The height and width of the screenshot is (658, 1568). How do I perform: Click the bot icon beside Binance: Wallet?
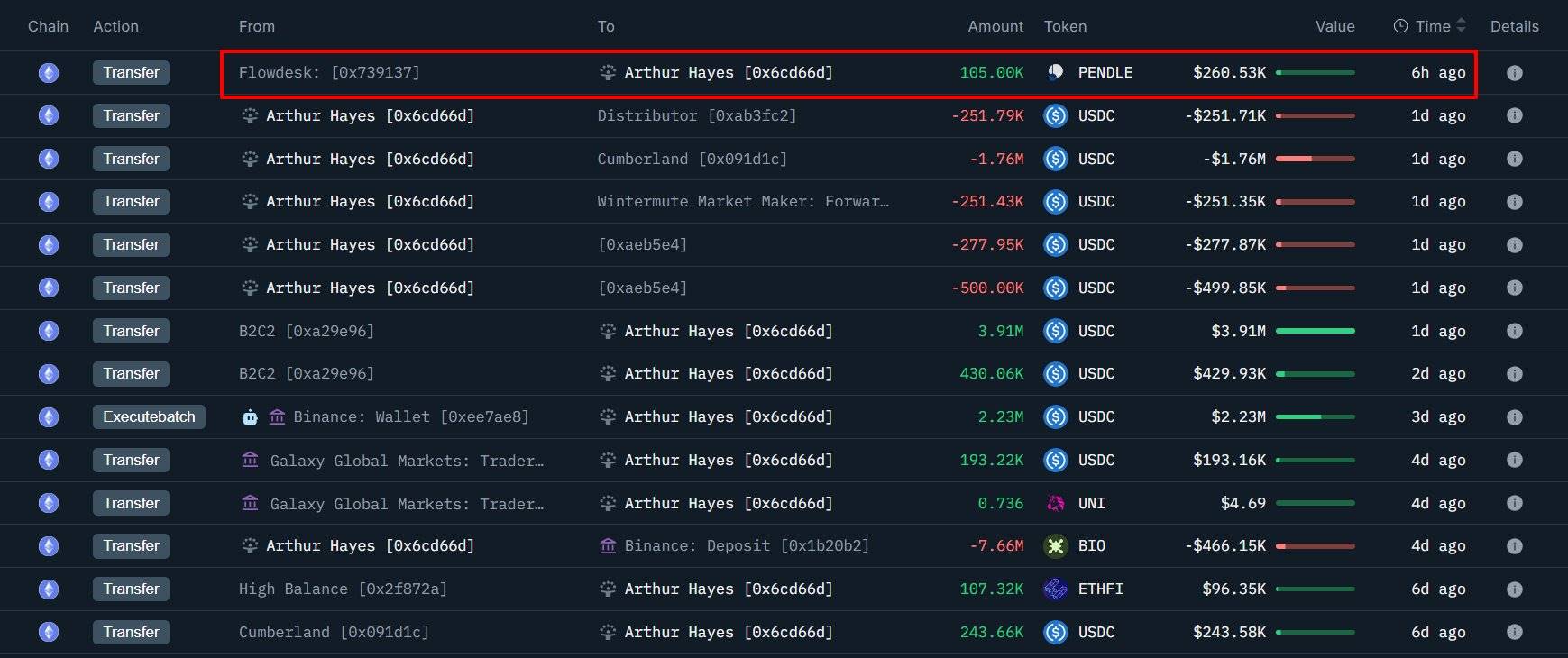coord(250,417)
